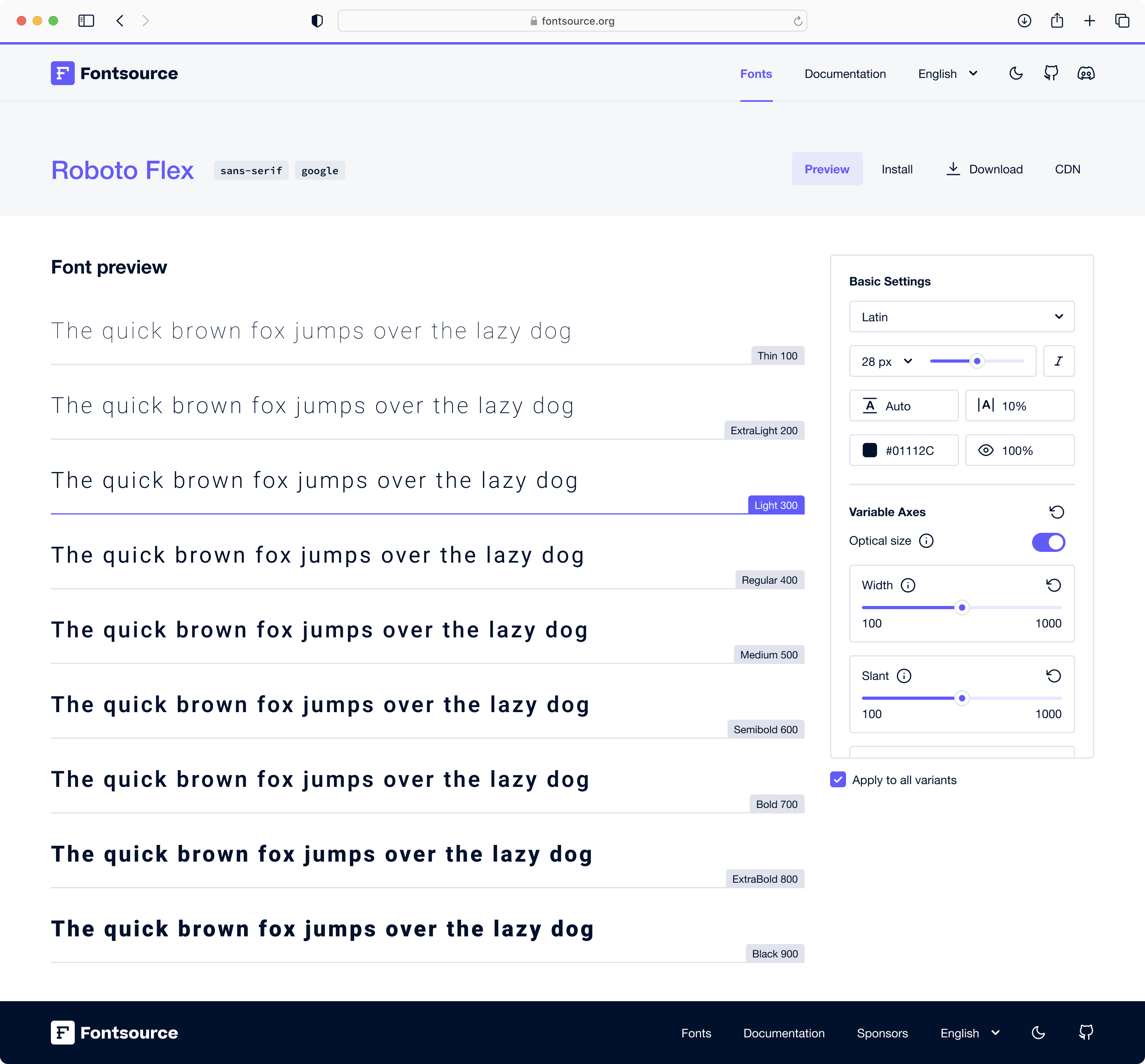
Task: Click the letter spacing 10% field
Action: [1019, 406]
